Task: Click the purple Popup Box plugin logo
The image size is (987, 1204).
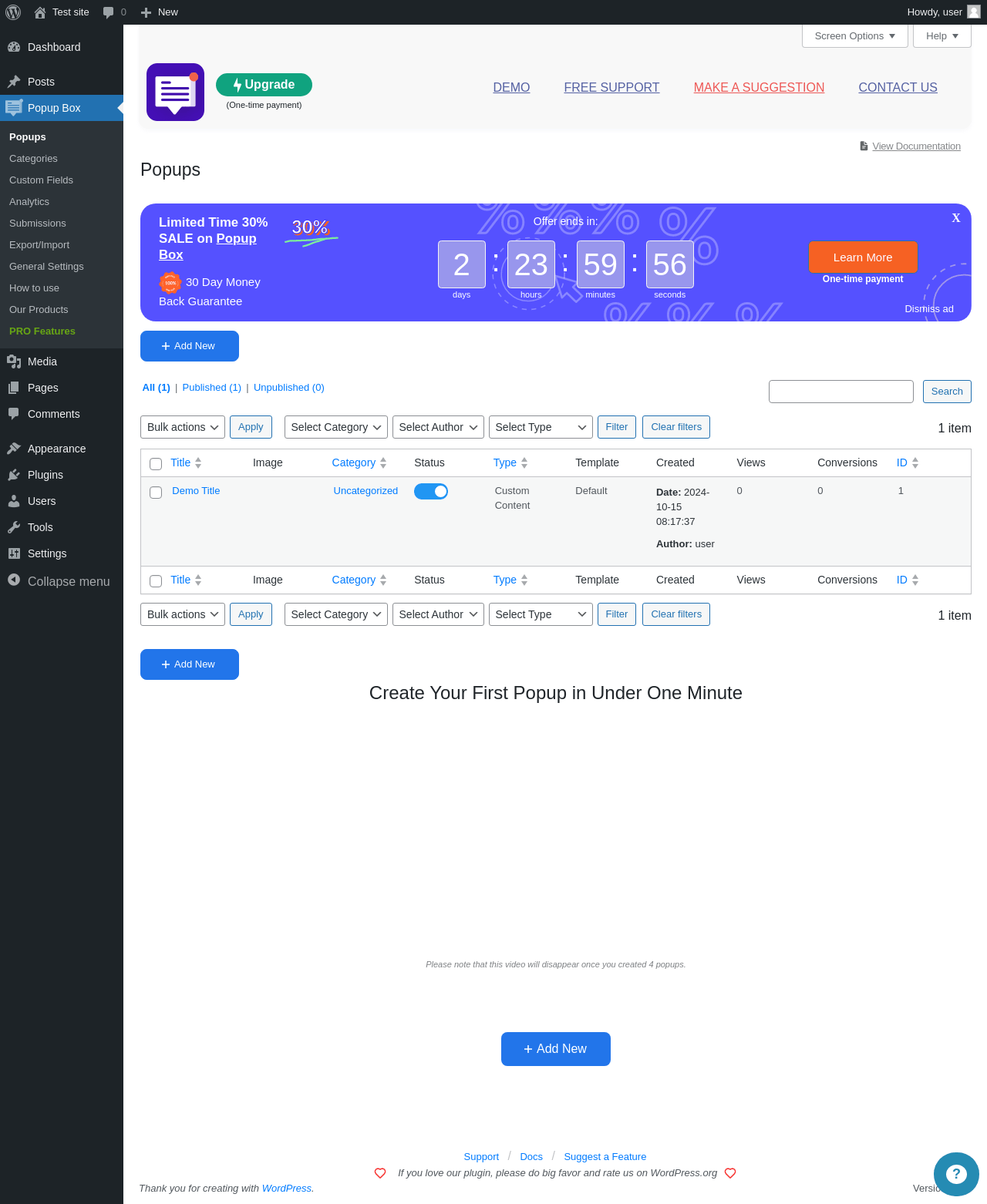Action: click(175, 92)
